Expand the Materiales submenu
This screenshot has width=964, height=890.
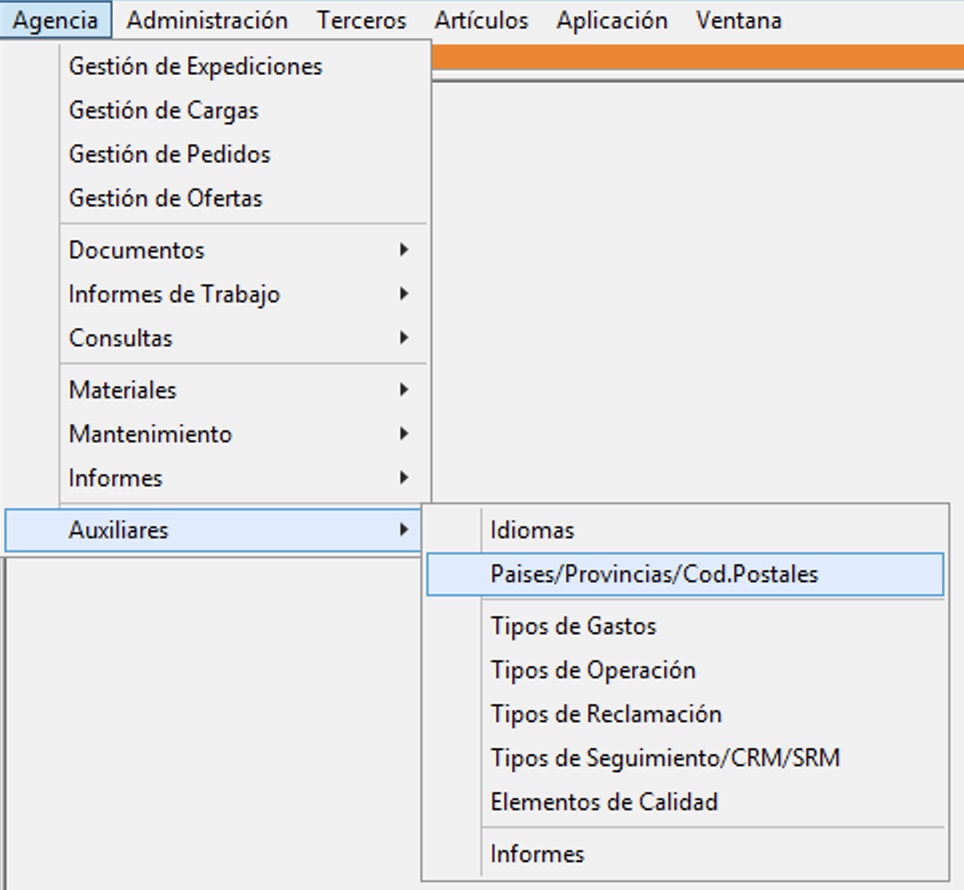pos(123,391)
